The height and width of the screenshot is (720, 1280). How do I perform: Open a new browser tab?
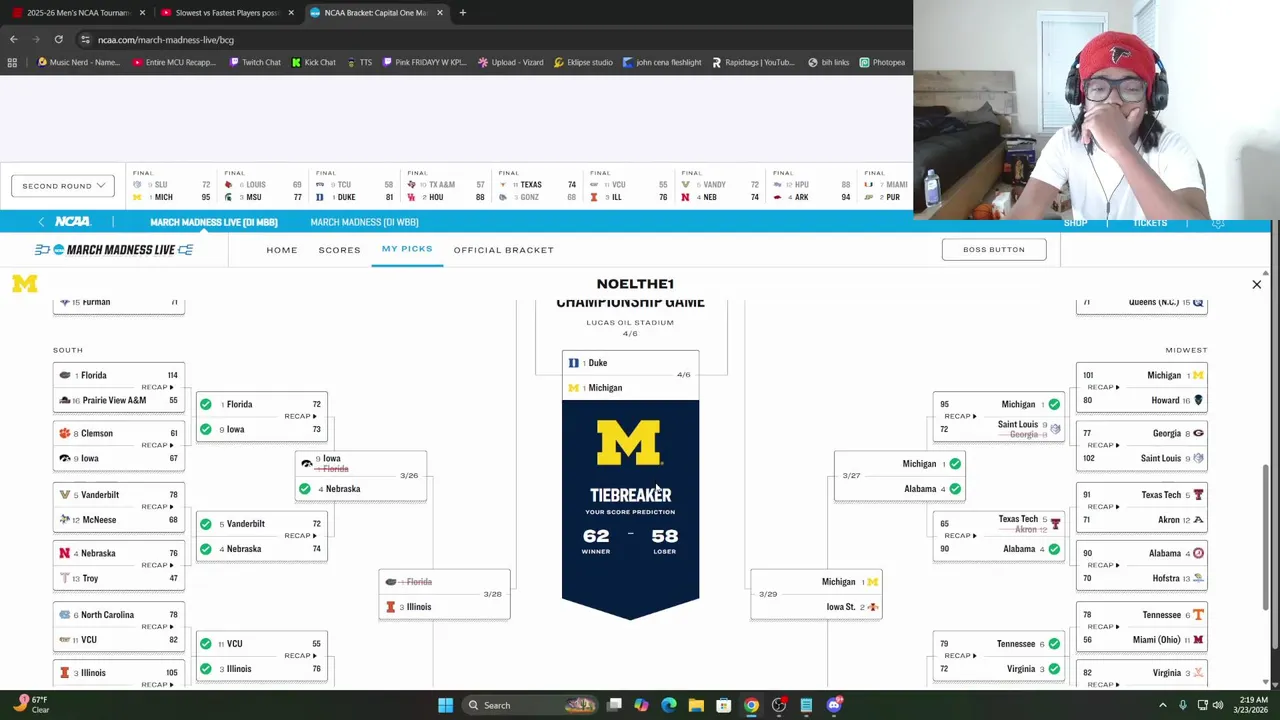click(x=463, y=13)
